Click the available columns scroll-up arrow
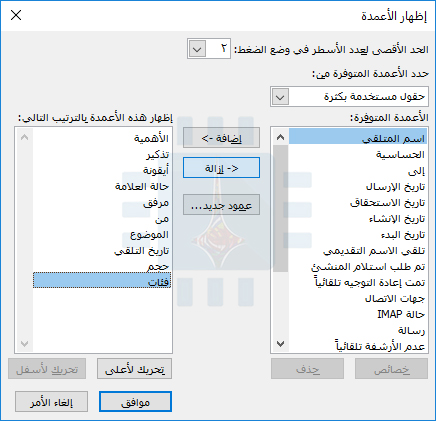Image resolution: width=436 pixels, height=421 pixels. click(280, 137)
